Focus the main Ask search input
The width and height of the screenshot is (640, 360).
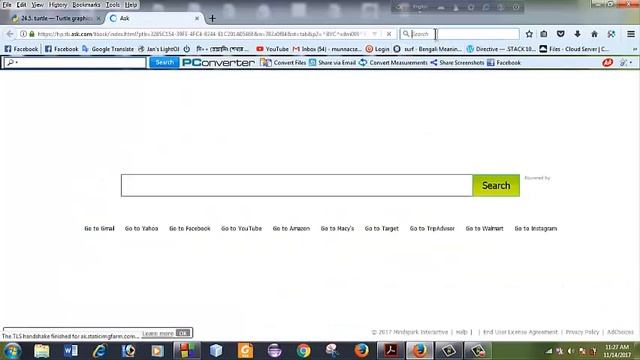pyautogui.click(x=297, y=185)
